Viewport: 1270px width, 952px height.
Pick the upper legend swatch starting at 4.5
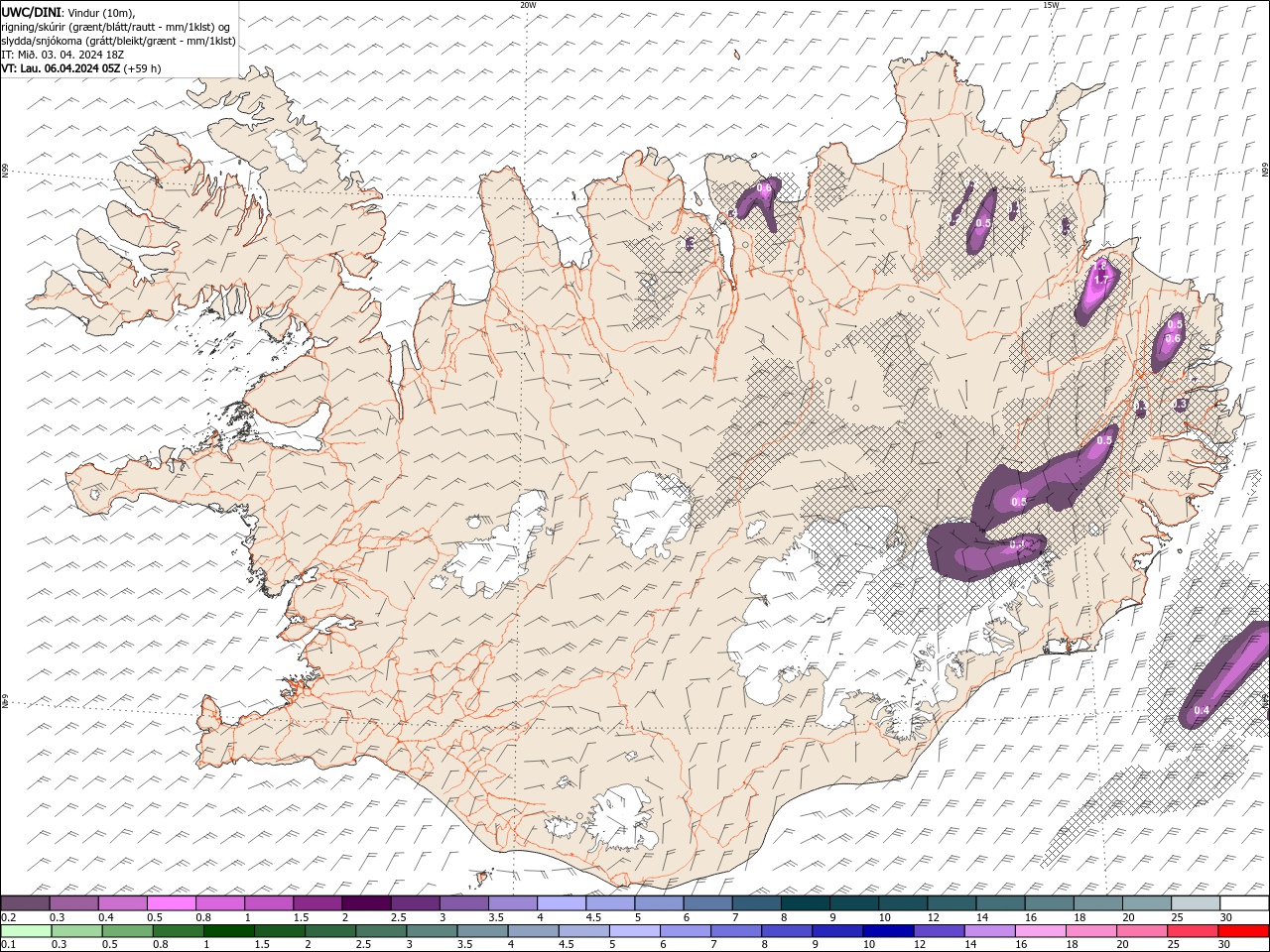609,903
